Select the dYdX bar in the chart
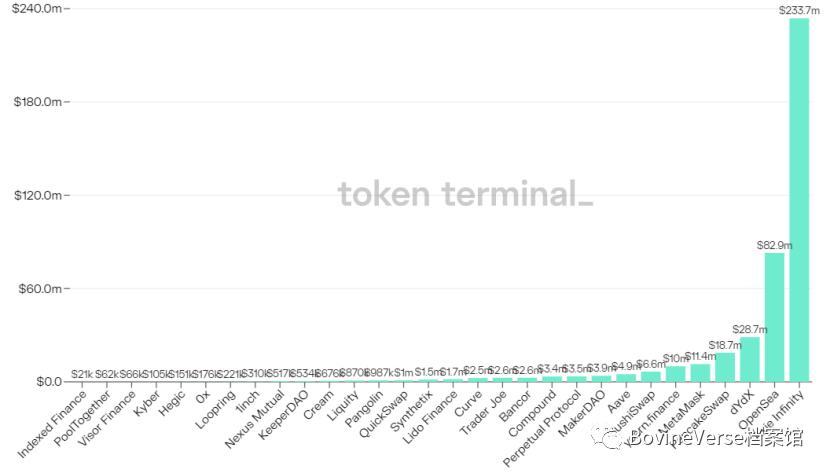The image size is (830, 473). click(750, 359)
